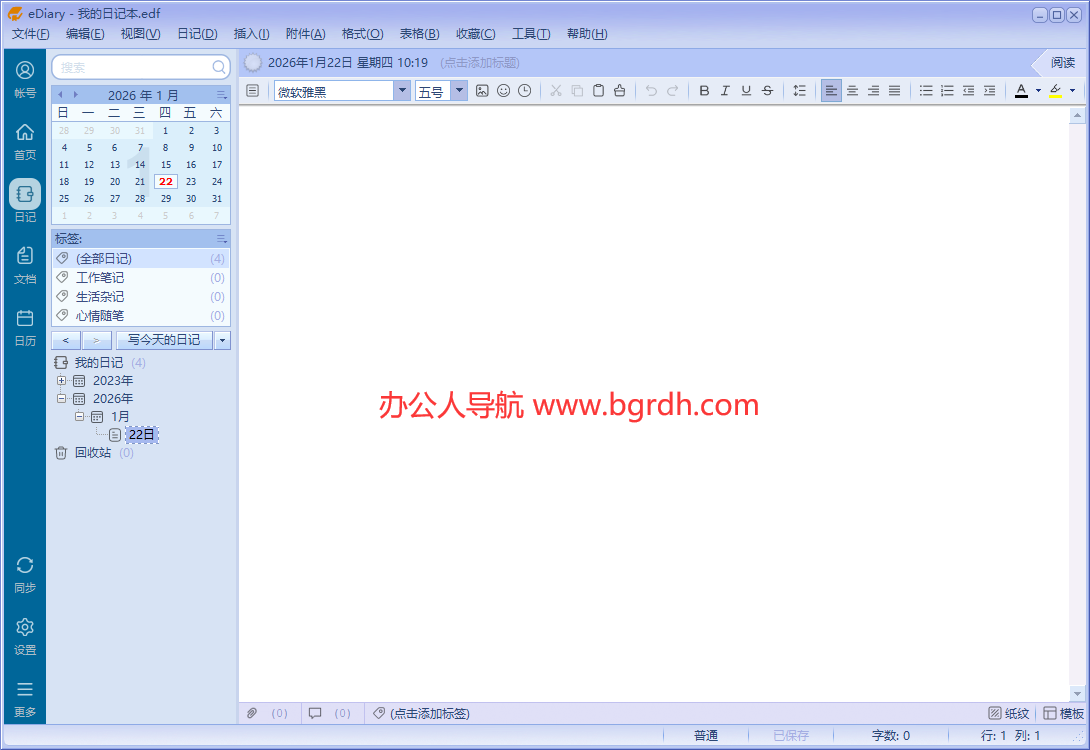Open the 编辑(E) menu

point(85,33)
